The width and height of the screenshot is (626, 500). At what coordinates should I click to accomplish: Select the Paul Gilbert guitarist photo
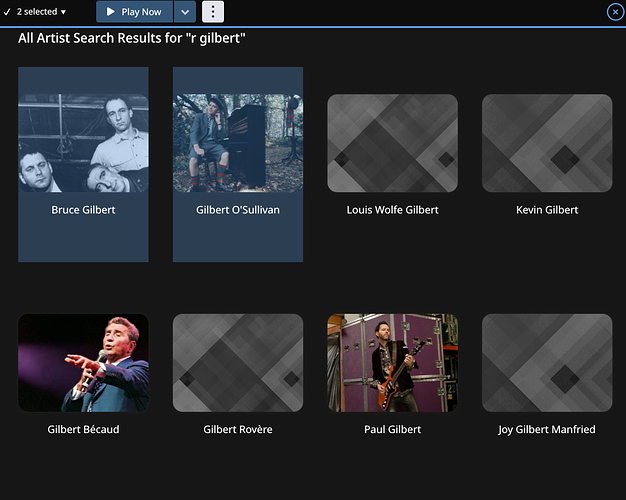(x=392, y=363)
